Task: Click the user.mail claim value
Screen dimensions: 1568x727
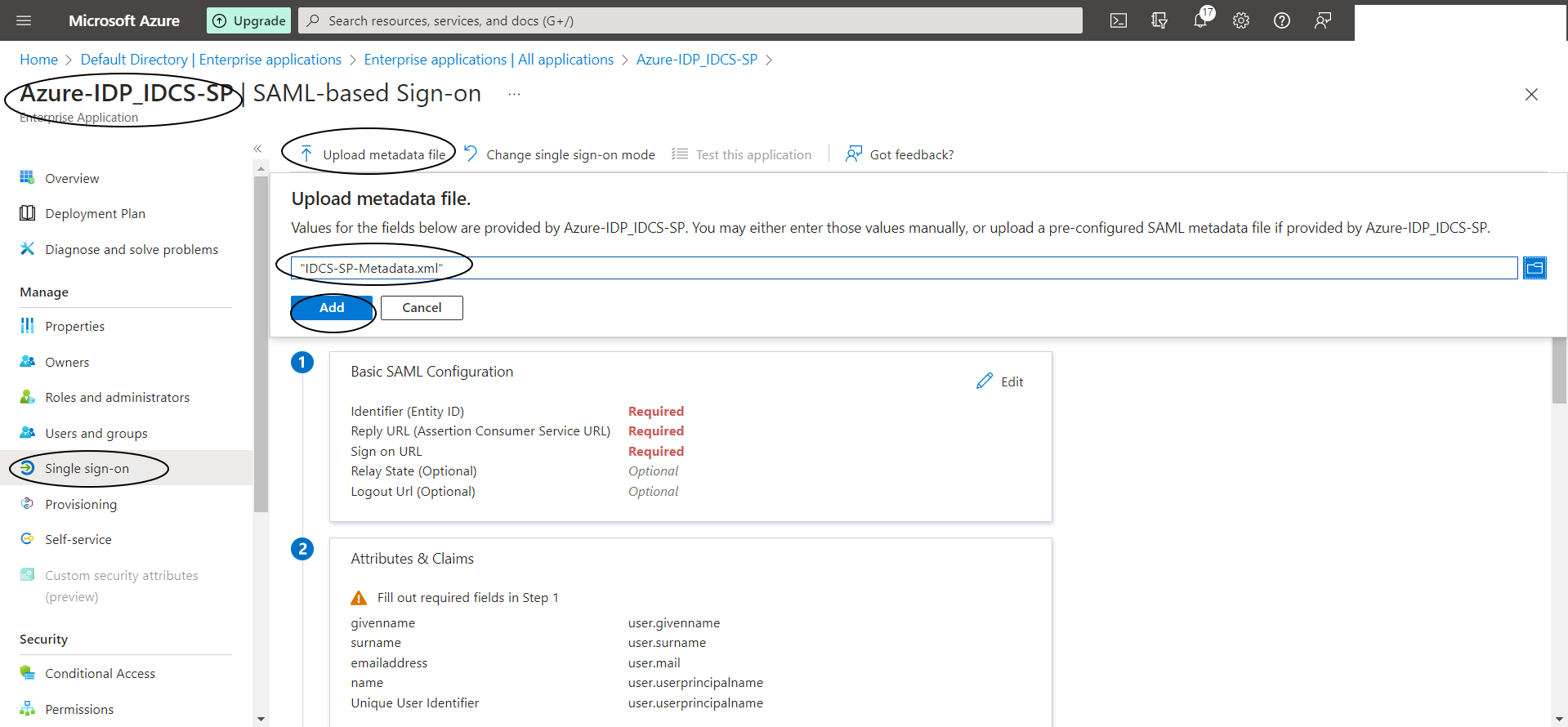Action: click(x=654, y=663)
